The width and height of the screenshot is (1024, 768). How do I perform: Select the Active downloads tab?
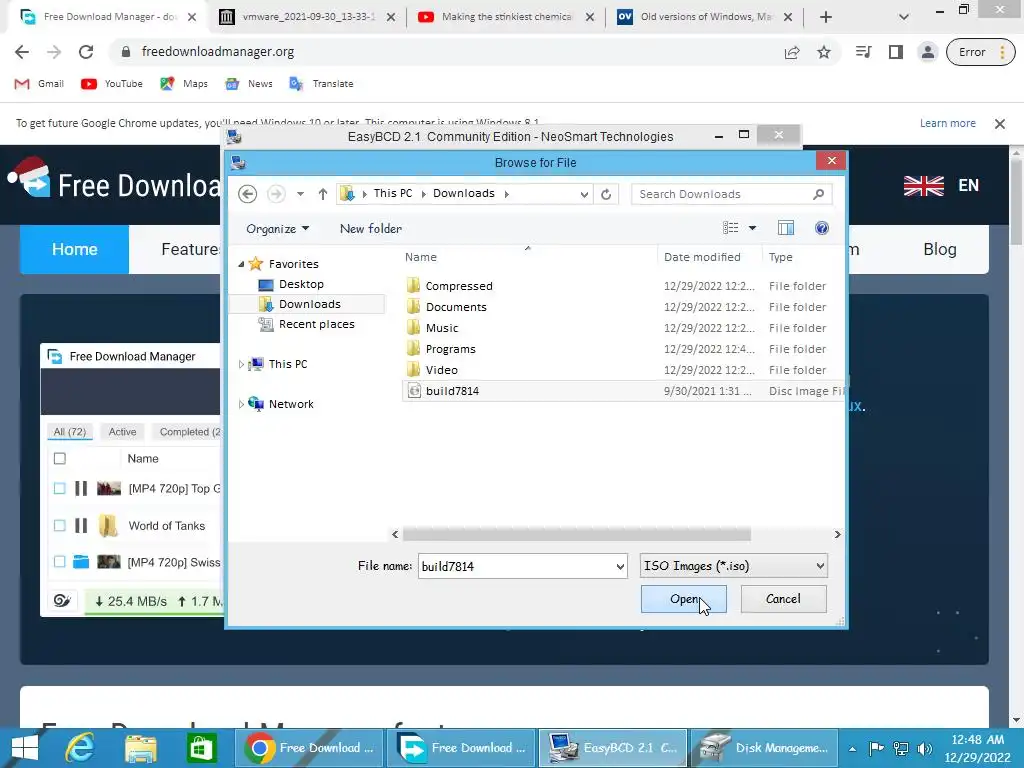pyautogui.click(x=122, y=432)
